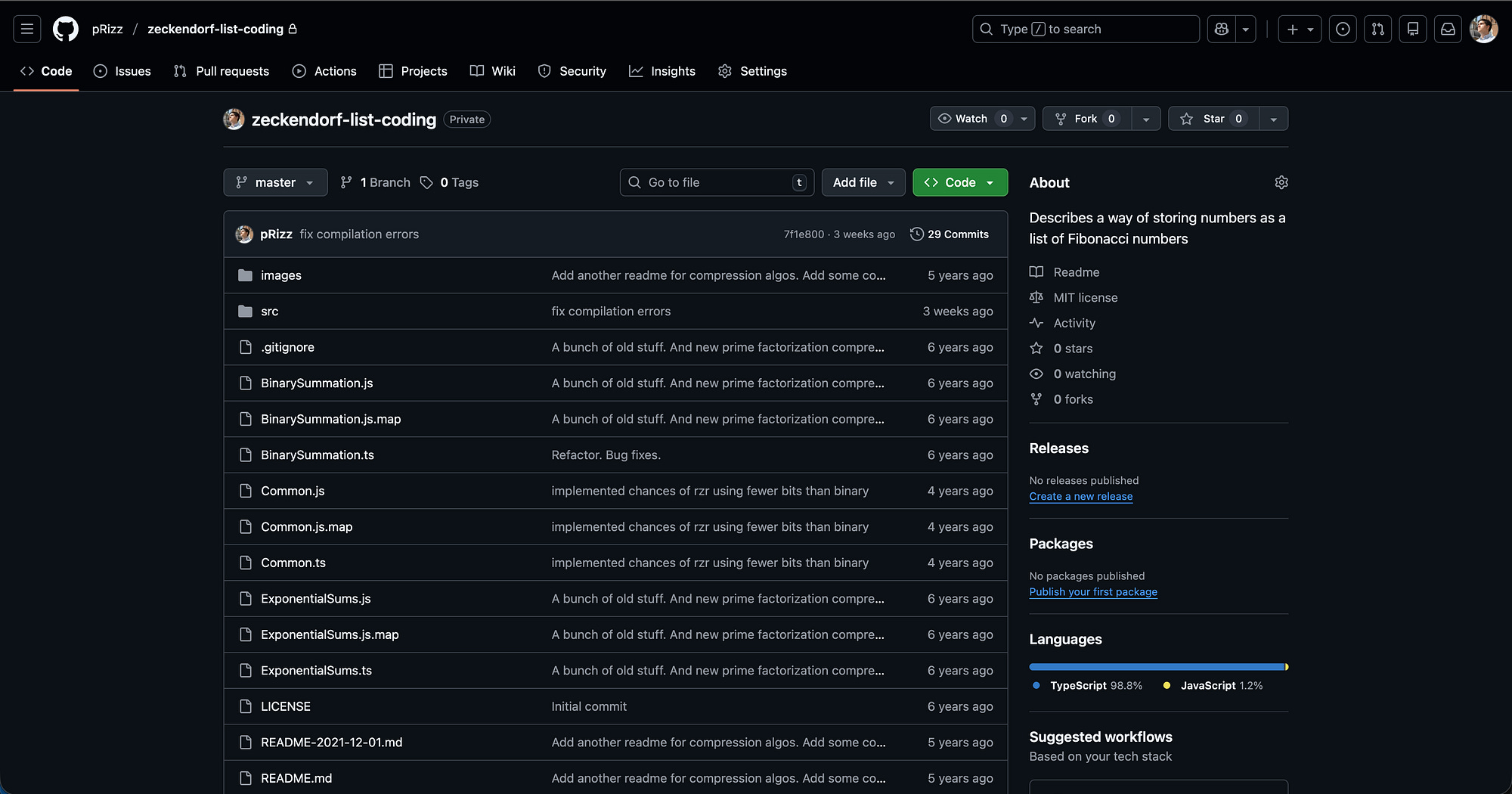
Task: Click the tags icon next to 0 Tags
Action: (426, 182)
